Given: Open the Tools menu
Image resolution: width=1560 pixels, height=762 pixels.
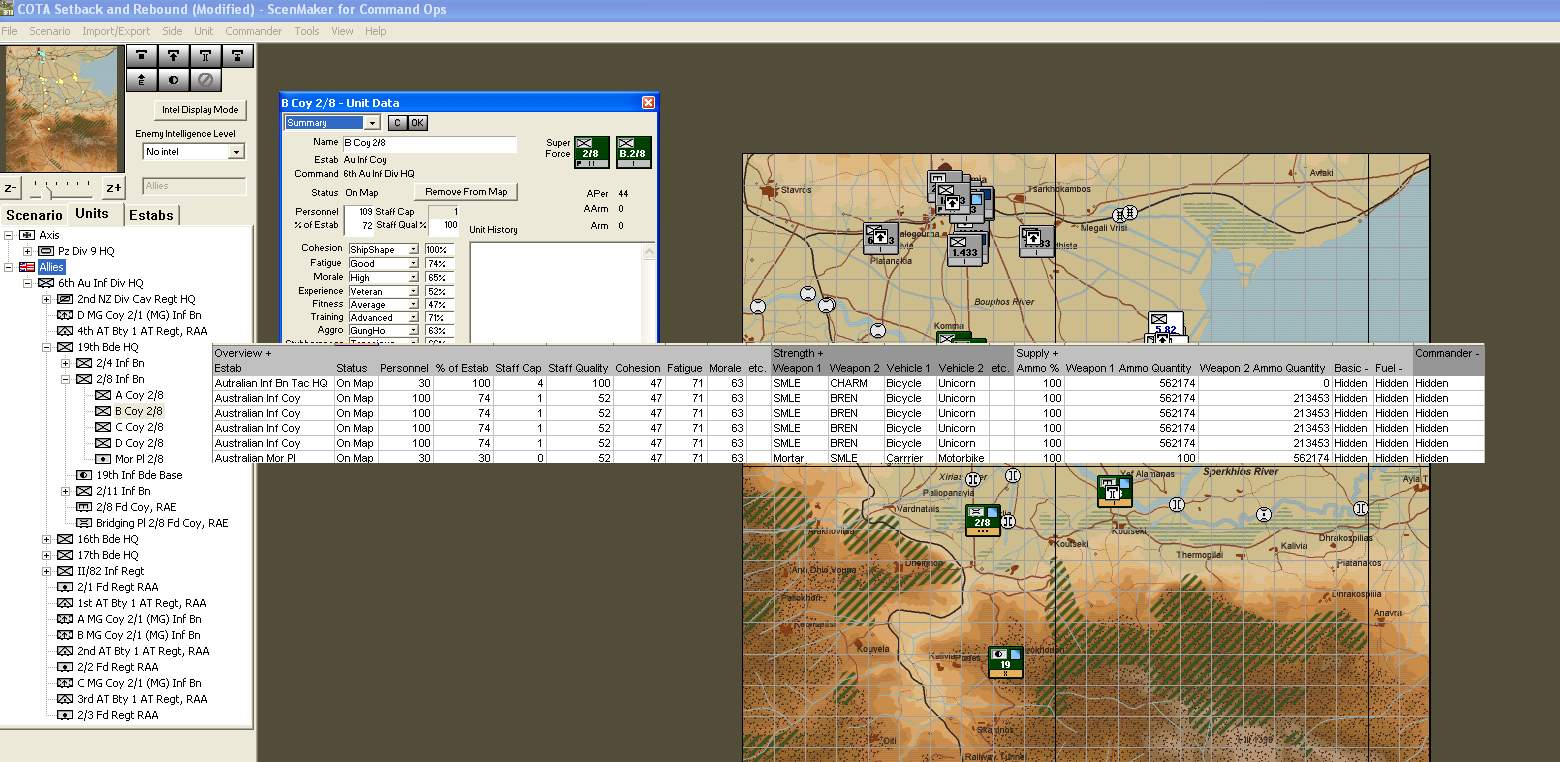Looking at the screenshot, I should [307, 31].
